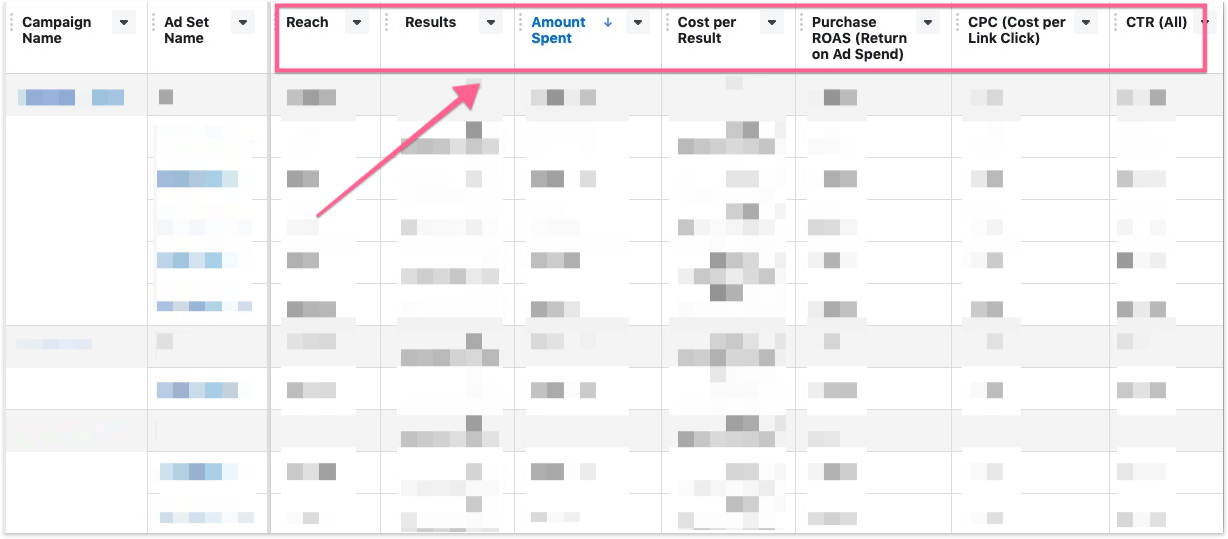Click the Reach column header label
The width and height of the screenshot is (1228, 539).
pyautogui.click(x=307, y=23)
